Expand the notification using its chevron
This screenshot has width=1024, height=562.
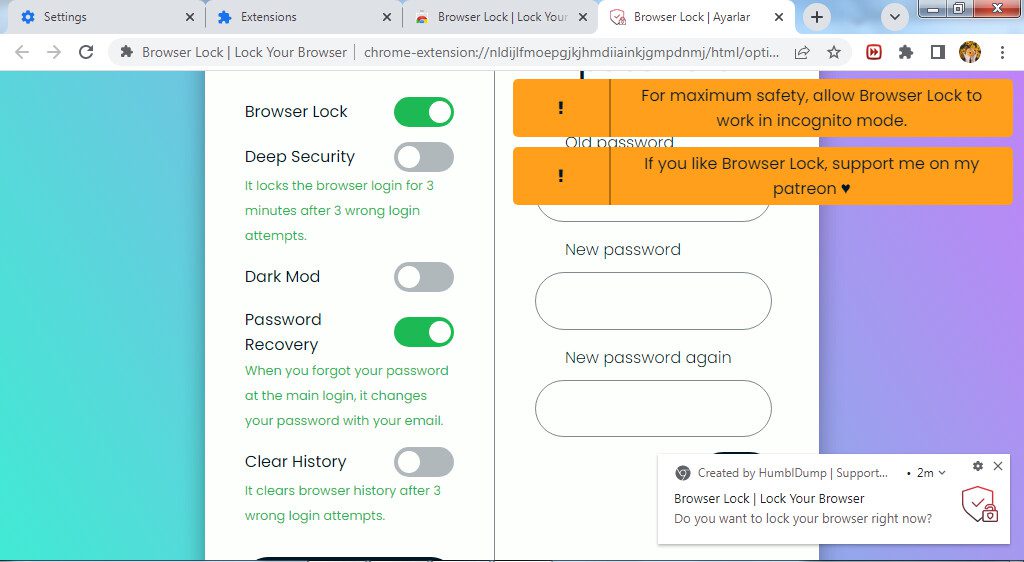point(942,473)
